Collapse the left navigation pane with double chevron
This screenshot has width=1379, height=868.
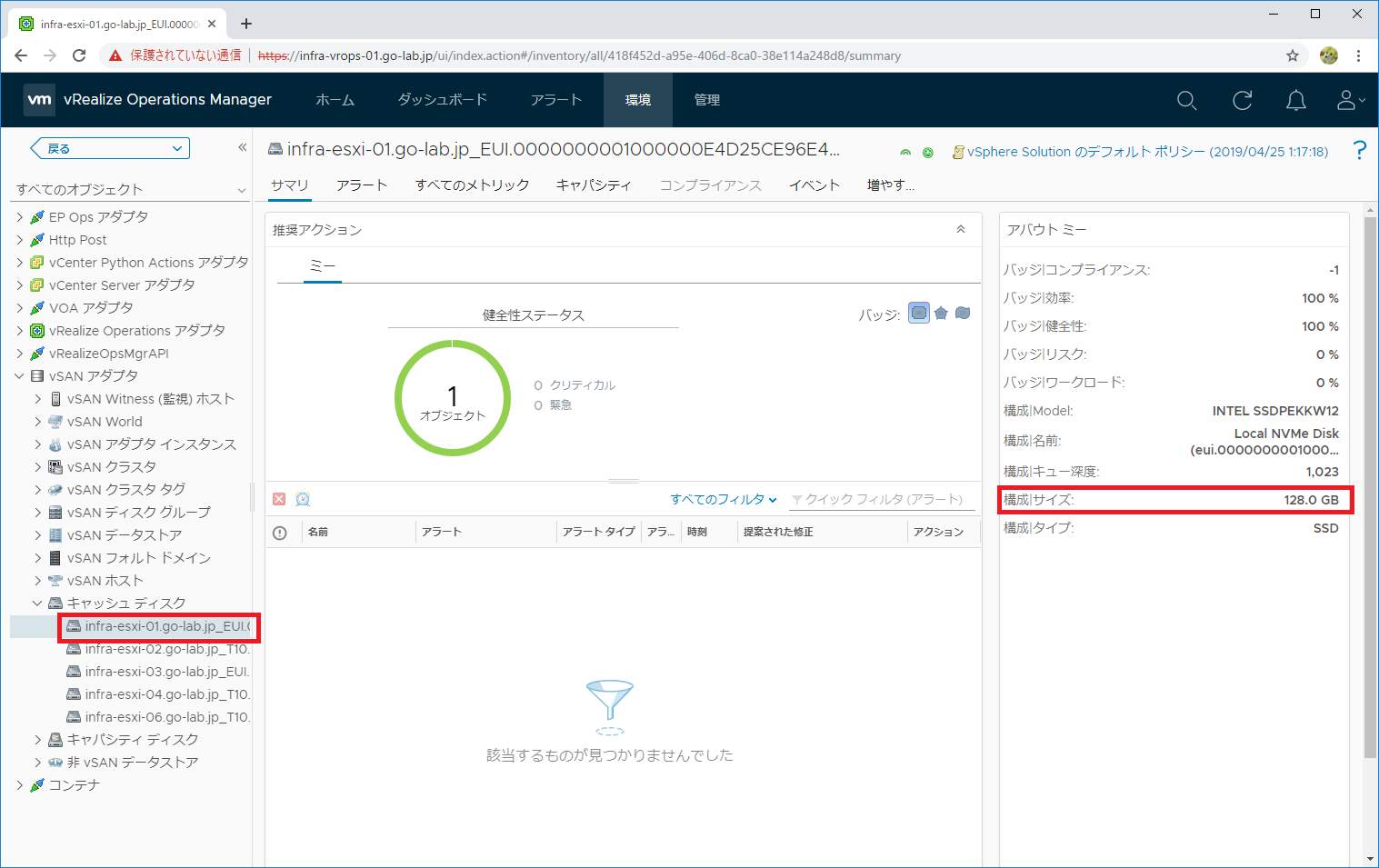242,147
